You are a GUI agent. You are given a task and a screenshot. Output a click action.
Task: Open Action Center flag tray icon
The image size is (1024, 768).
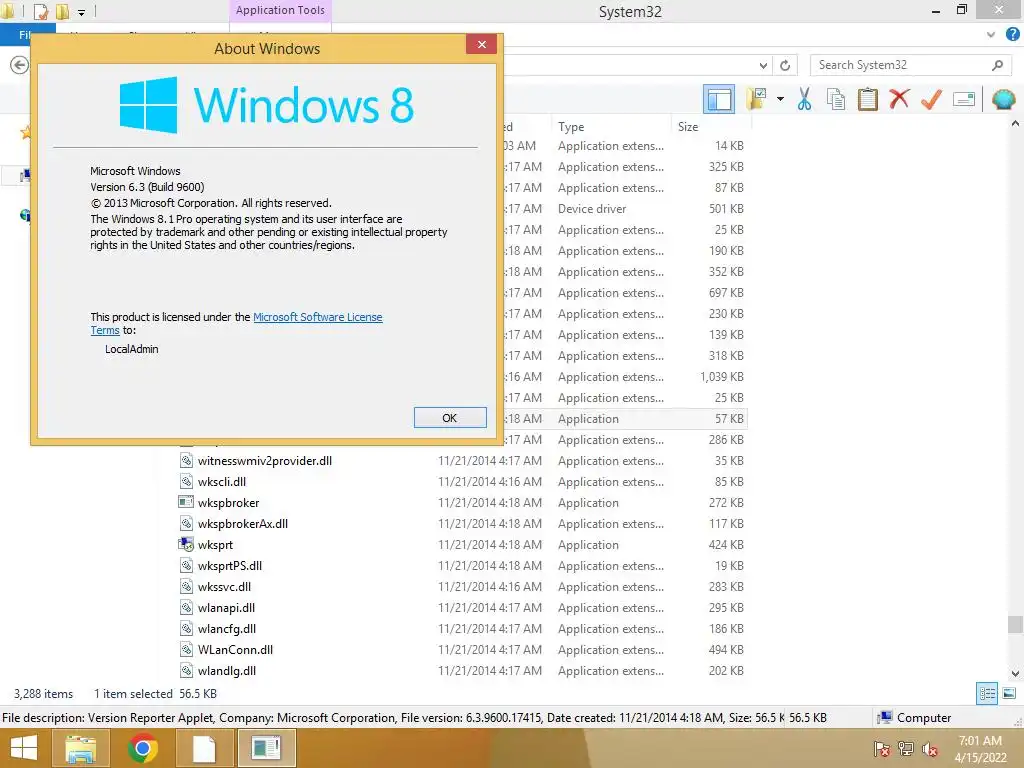click(x=882, y=748)
